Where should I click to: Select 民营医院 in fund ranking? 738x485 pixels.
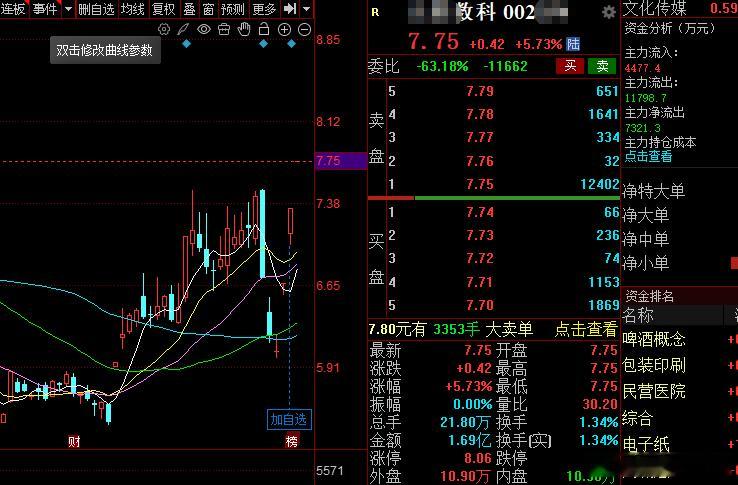(654, 391)
